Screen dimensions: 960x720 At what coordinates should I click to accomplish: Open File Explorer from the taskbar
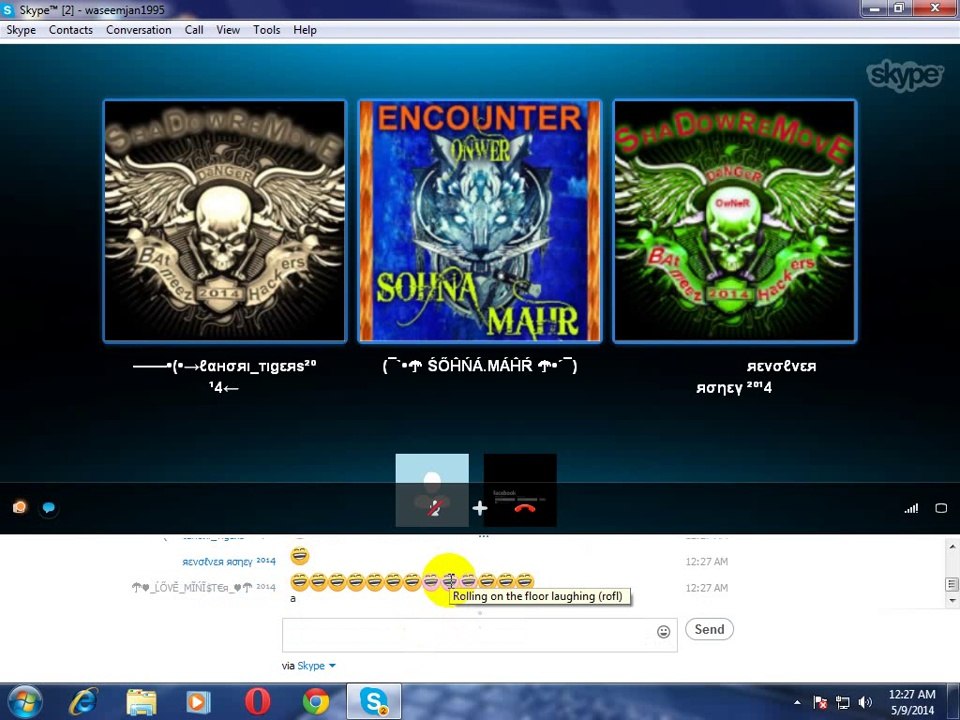(x=141, y=702)
